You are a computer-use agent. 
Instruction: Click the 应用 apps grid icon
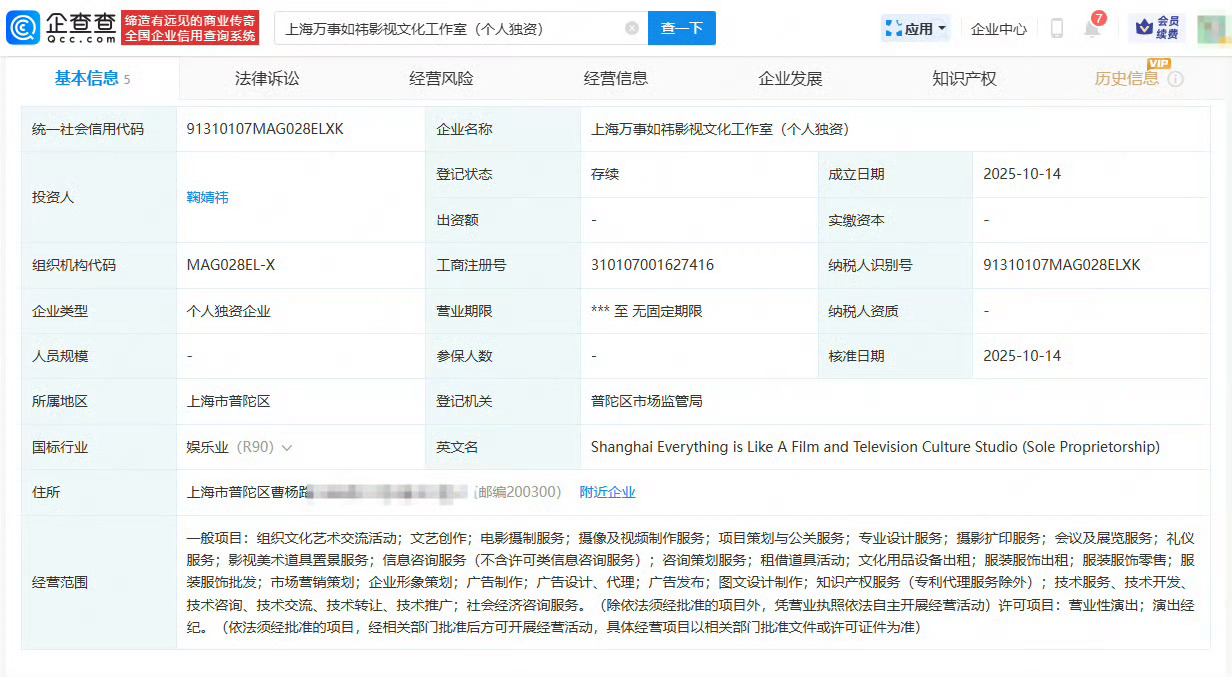click(892, 29)
